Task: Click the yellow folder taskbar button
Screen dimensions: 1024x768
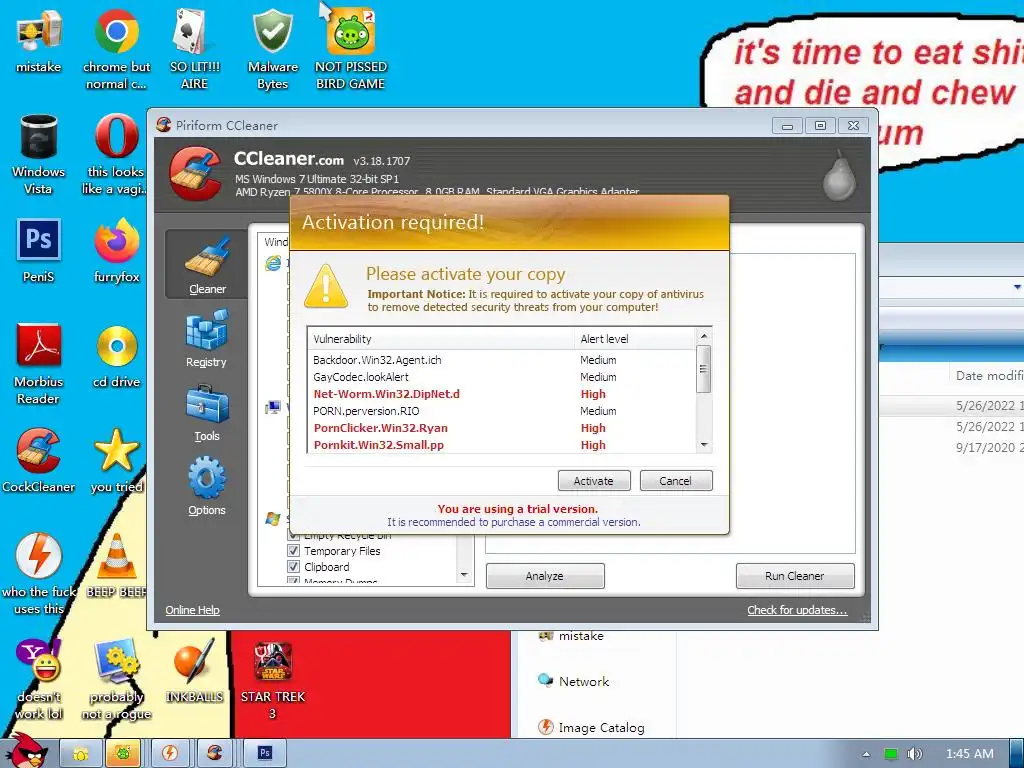Action: pyautogui.click(x=81, y=753)
